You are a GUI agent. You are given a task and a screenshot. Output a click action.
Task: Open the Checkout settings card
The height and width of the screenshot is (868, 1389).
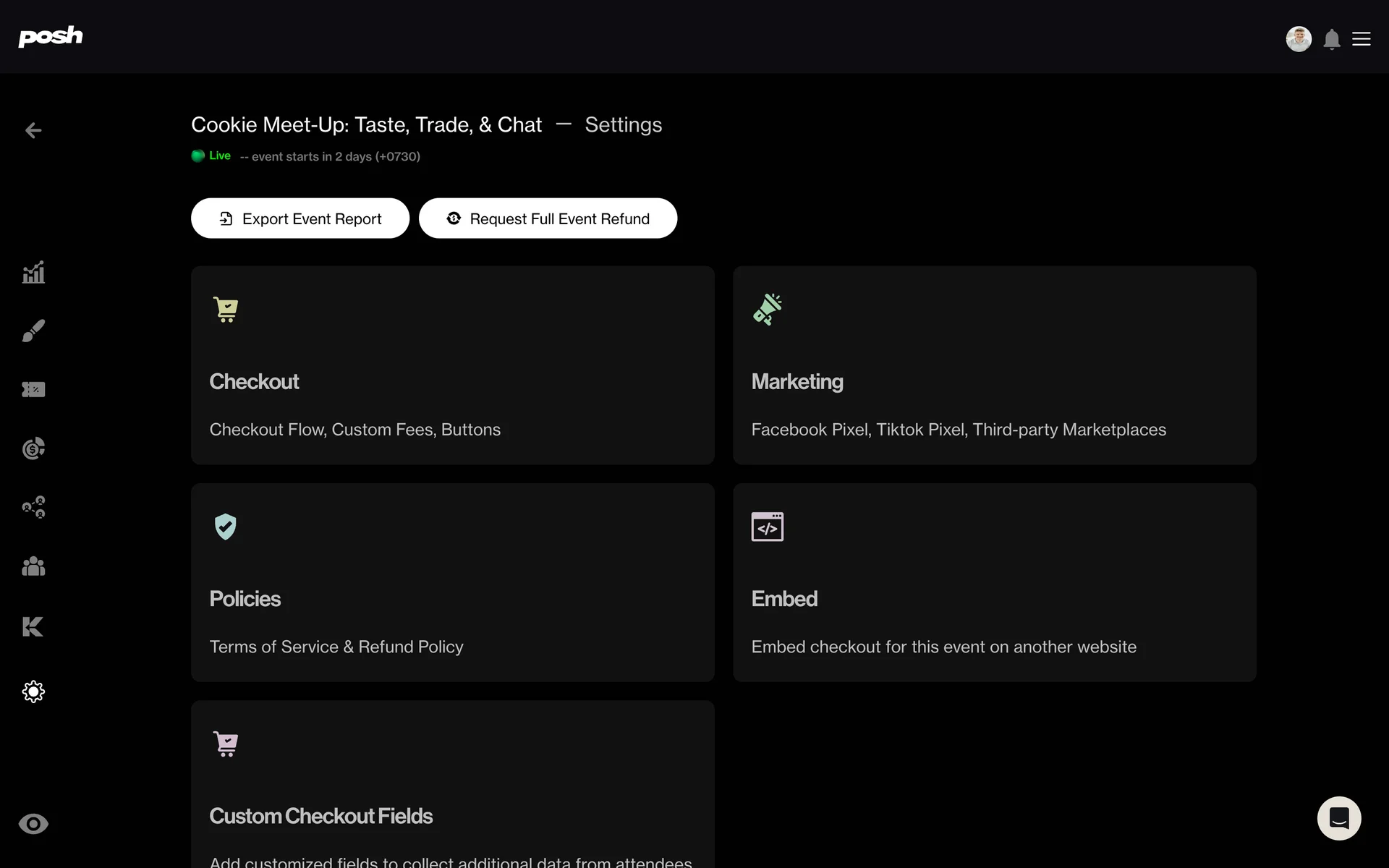[452, 365]
